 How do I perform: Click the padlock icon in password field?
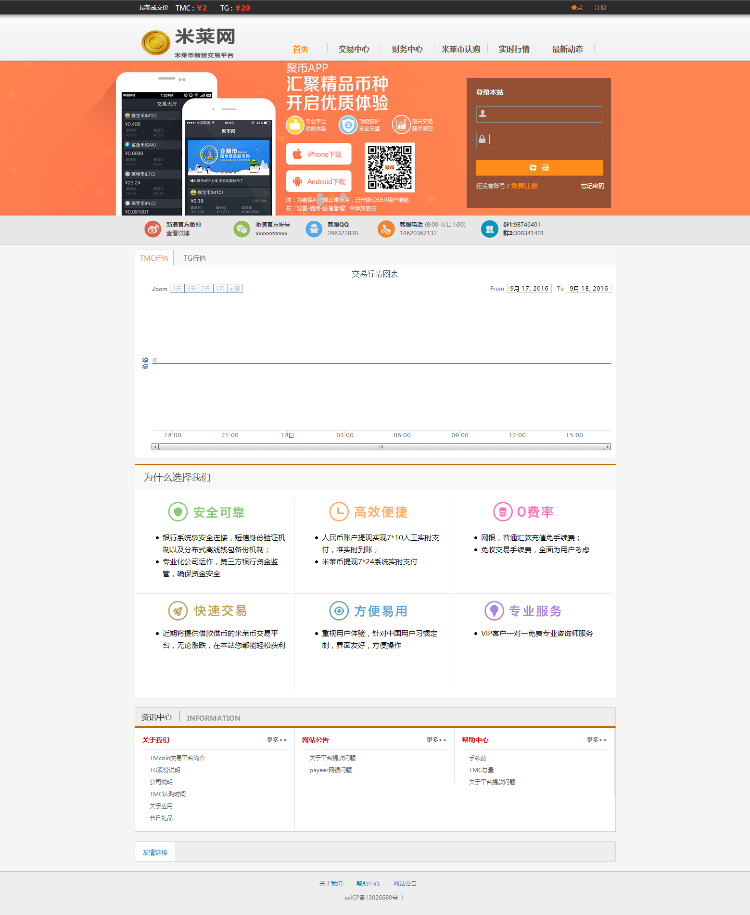(x=482, y=139)
